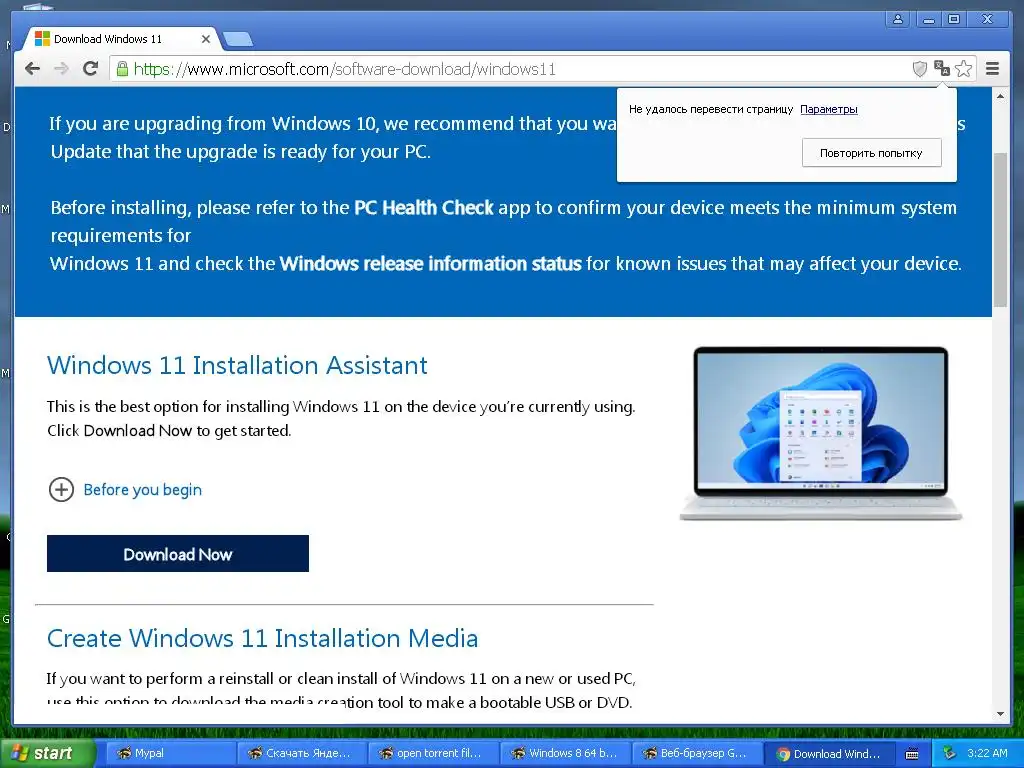
Task: Open the Windows start button
Action: click(x=46, y=753)
